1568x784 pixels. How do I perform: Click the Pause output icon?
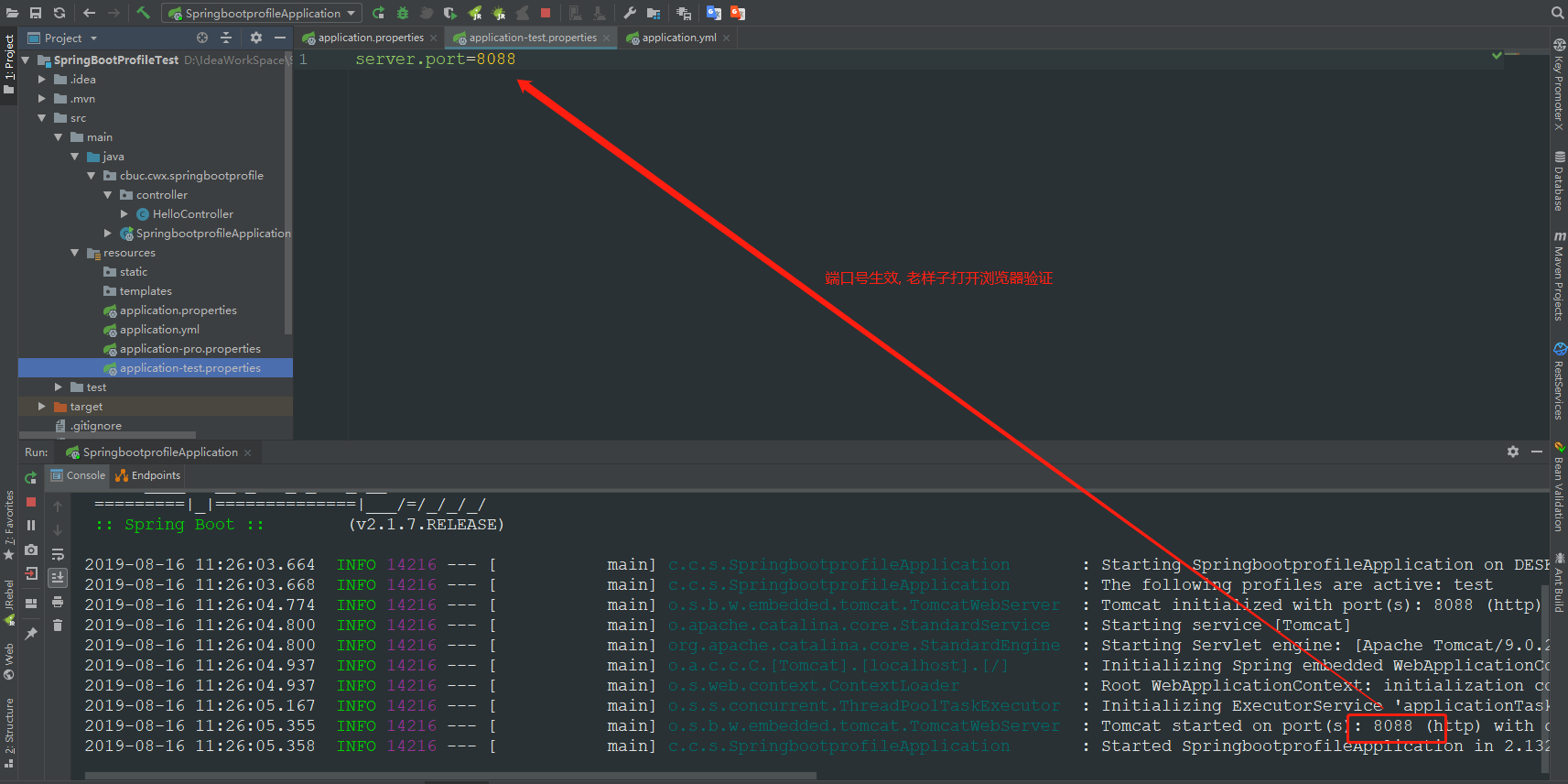(x=31, y=526)
